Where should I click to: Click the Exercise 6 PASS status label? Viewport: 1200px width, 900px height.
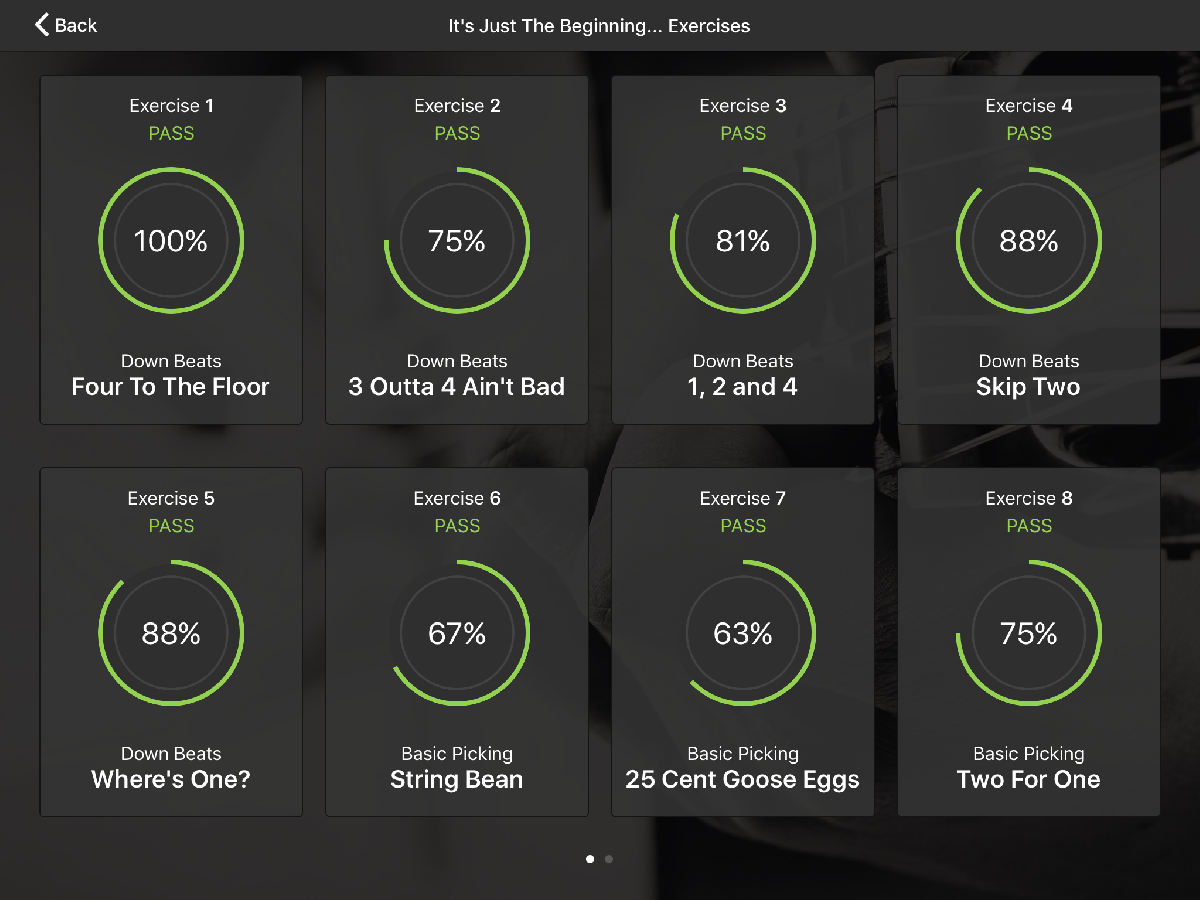click(x=457, y=526)
